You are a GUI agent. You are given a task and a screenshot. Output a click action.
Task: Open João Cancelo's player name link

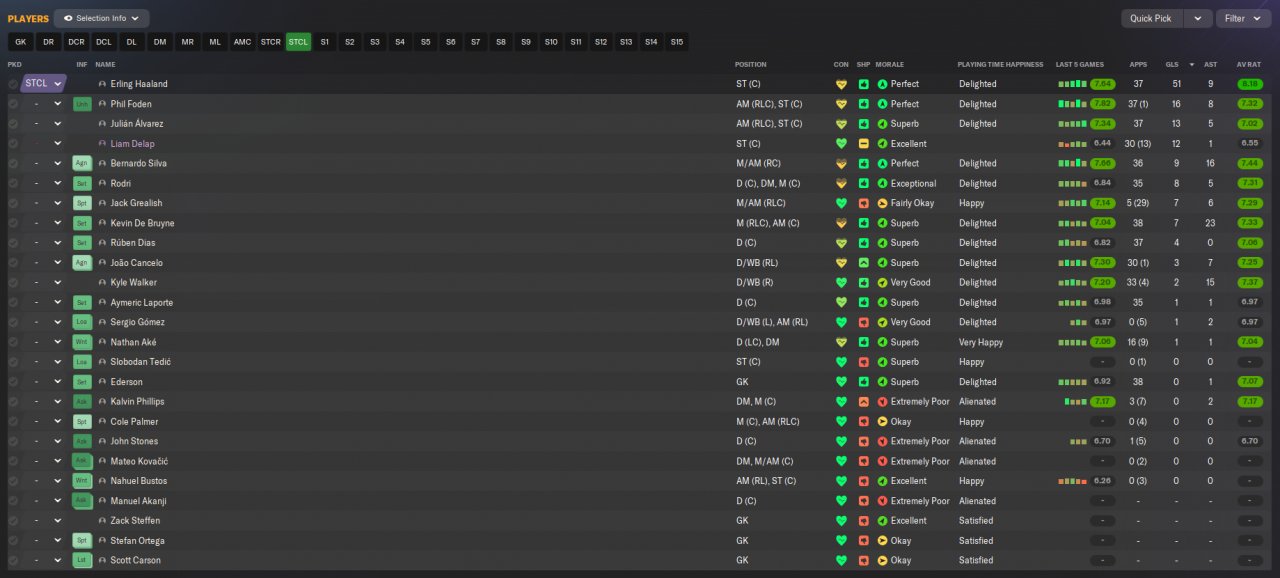click(x=137, y=263)
